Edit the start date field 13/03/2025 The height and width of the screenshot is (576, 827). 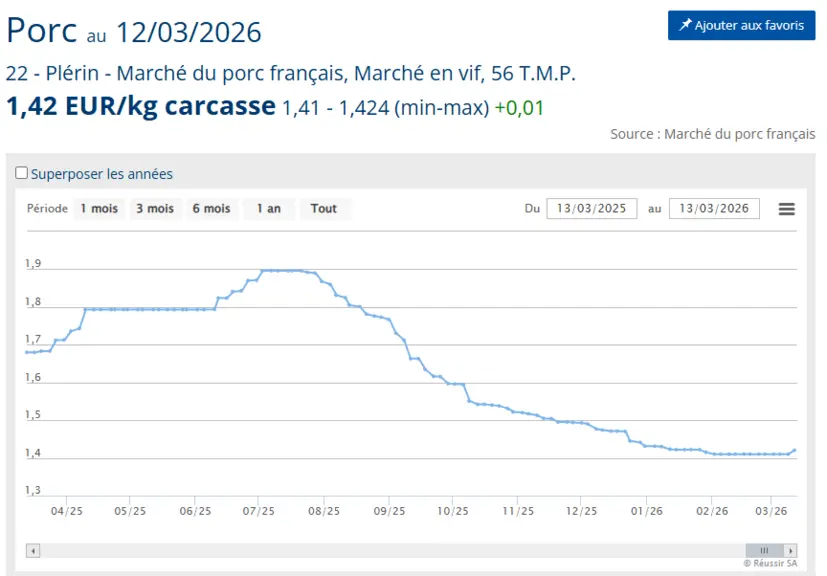pos(592,208)
